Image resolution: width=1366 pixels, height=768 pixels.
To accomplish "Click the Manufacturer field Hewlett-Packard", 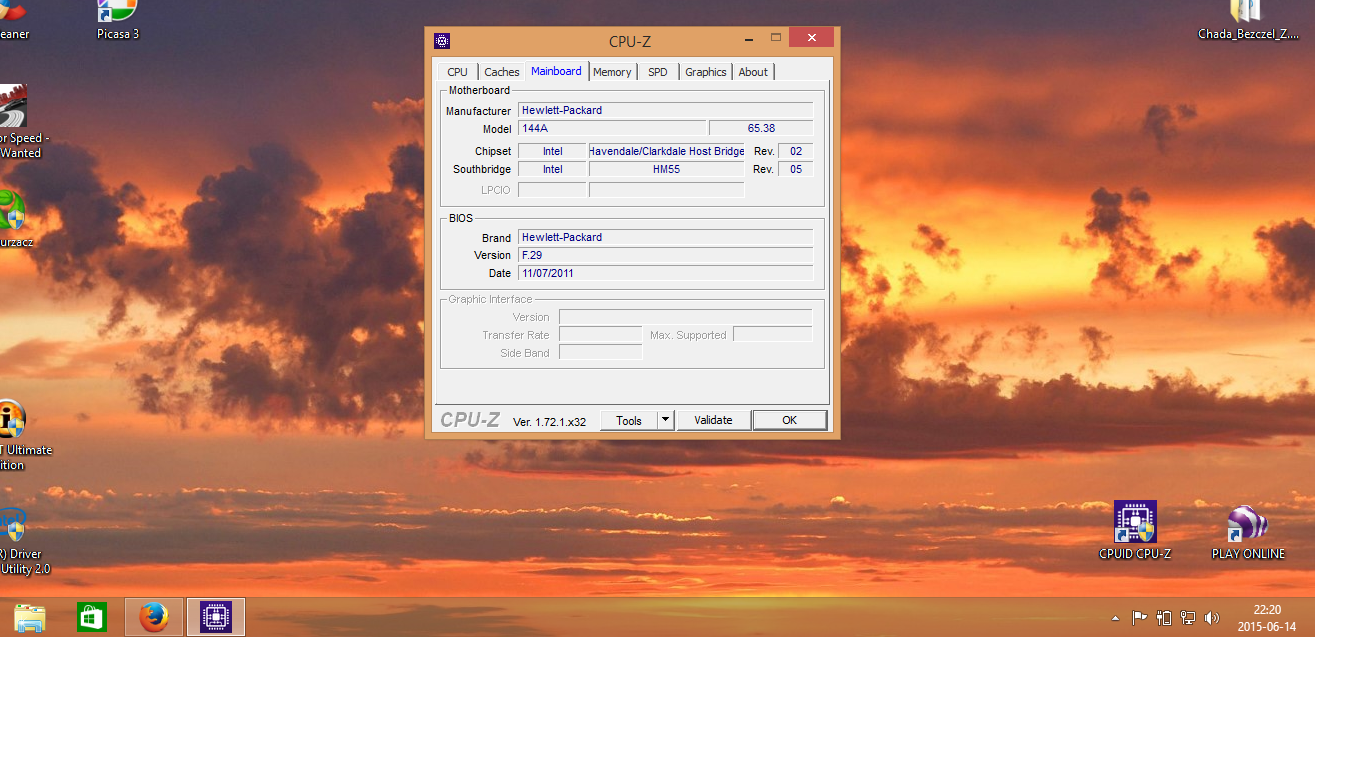I will point(665,110).
